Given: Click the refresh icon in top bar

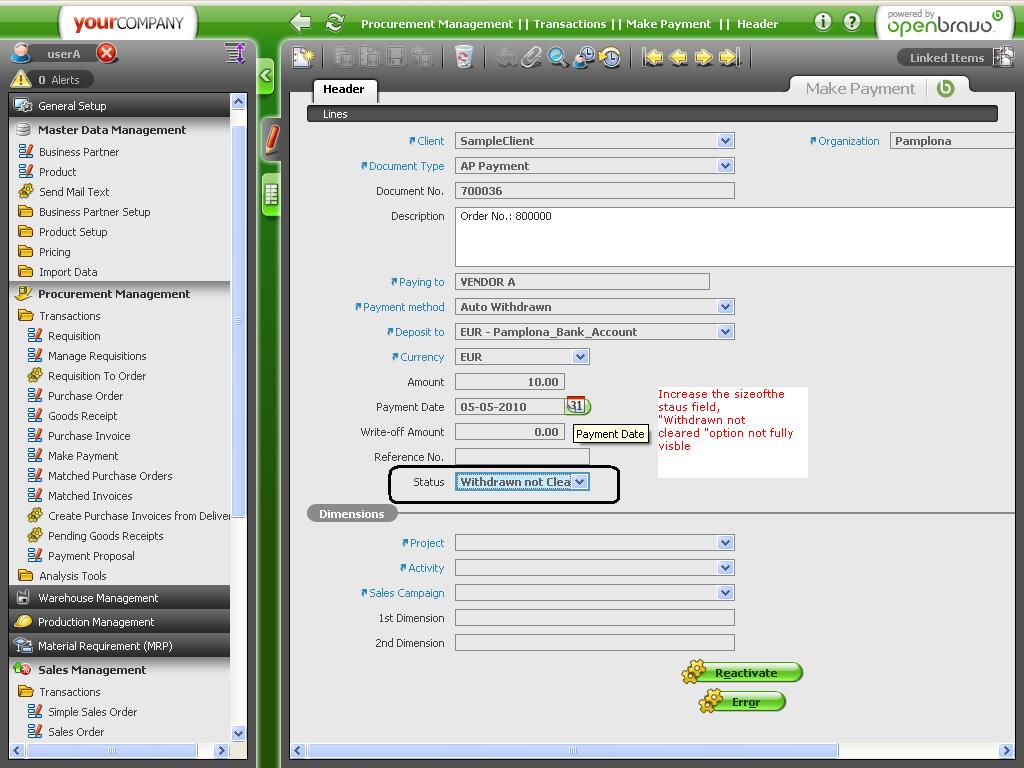Looking at the screenshot, I should [x=334, y=22].
